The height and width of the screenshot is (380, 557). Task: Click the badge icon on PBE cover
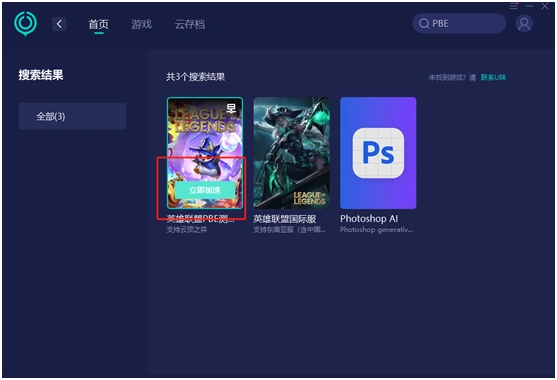(x=231, y=108)
